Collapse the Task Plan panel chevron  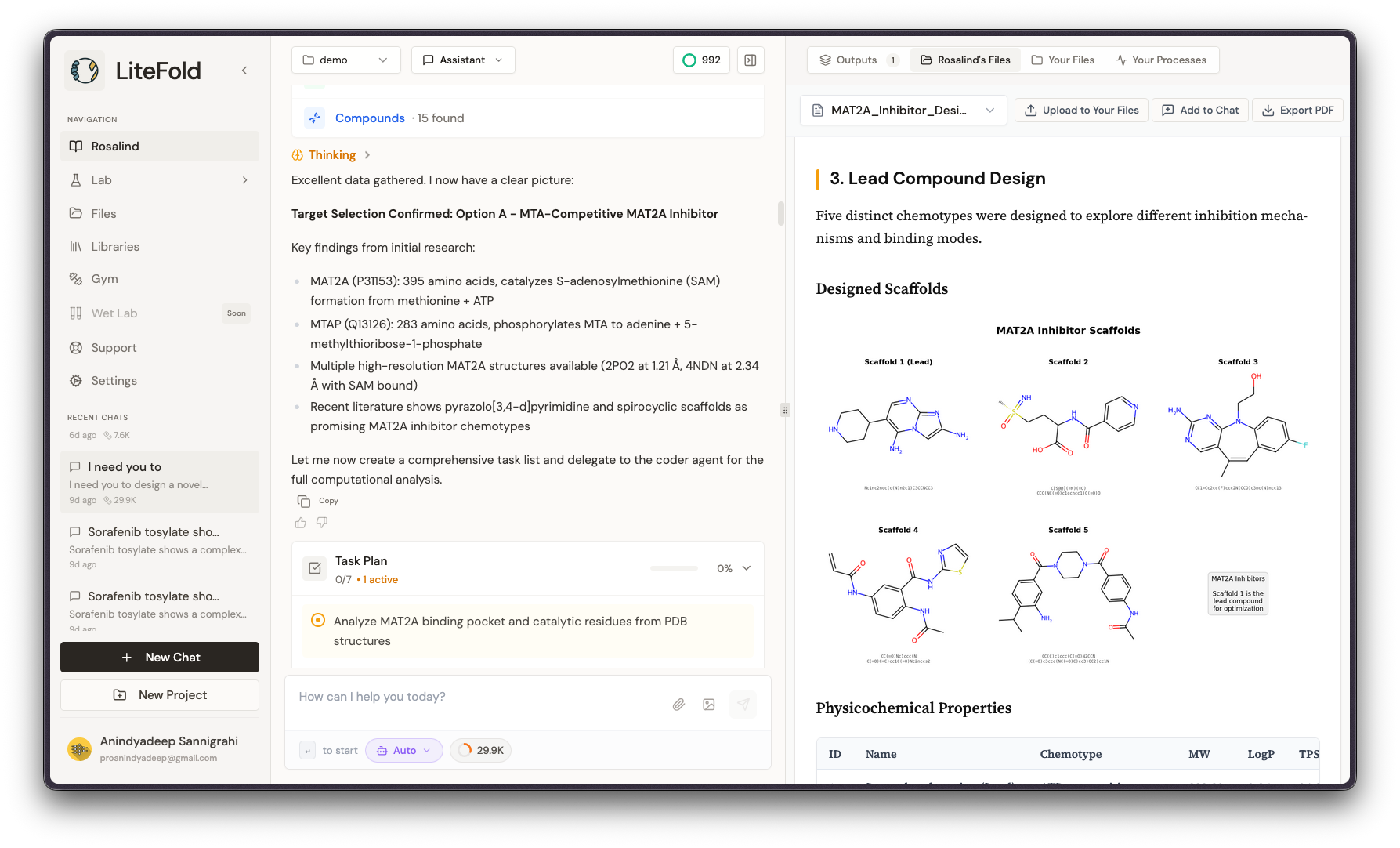coord(746,567)
